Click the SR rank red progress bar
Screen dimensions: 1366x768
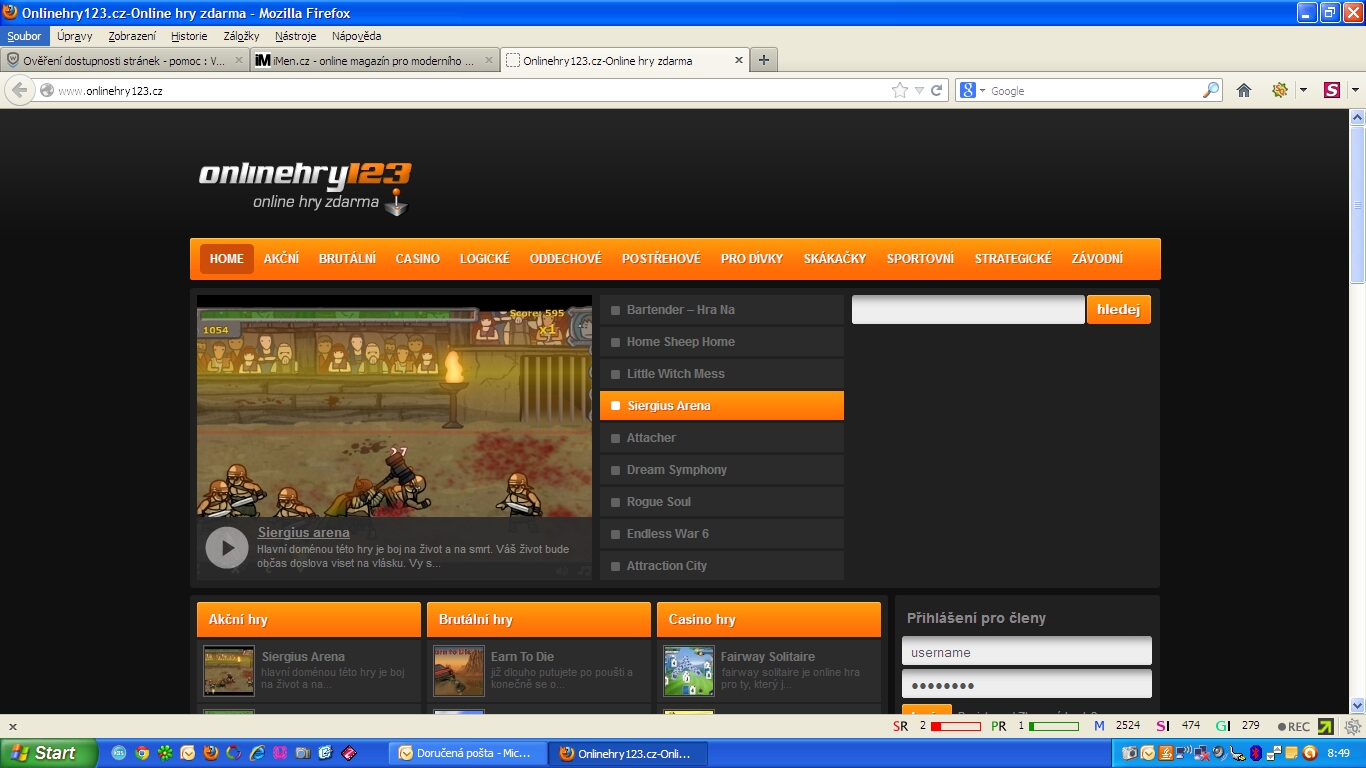(x=956, y=727)
